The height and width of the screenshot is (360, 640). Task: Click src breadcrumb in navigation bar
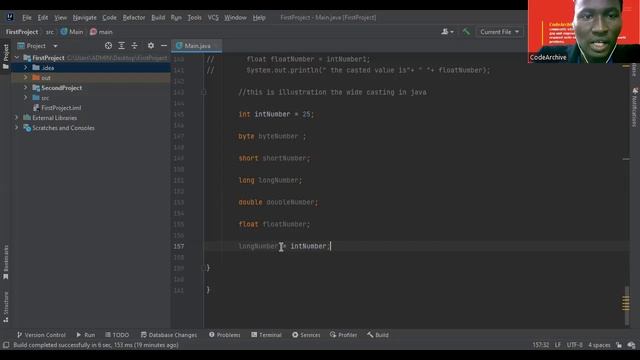49,32
